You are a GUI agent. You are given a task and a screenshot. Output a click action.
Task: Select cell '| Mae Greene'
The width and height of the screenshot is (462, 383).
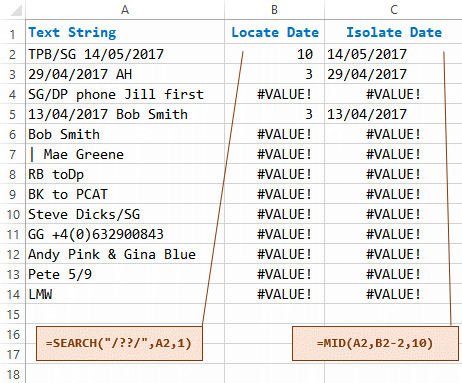click(x=125, y=154)
